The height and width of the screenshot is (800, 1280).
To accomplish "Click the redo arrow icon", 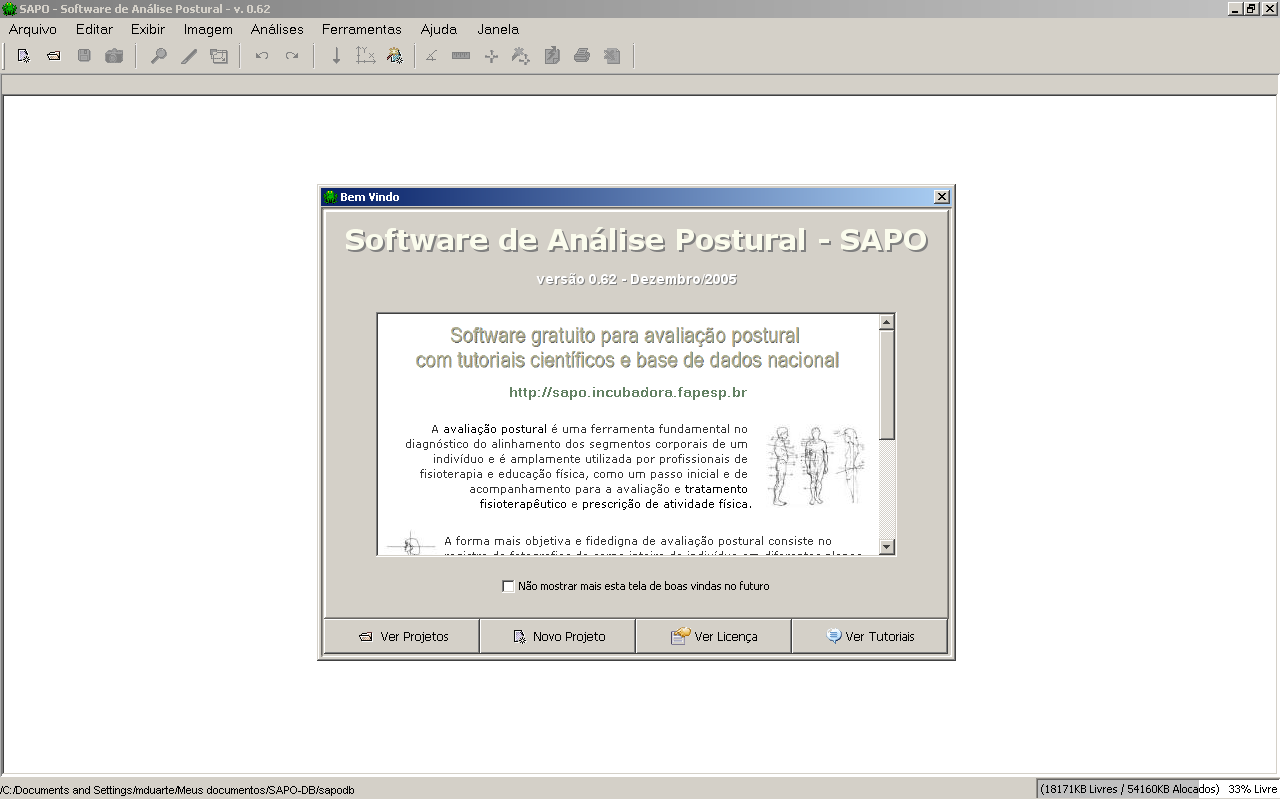I will click(x=292, y=56).
